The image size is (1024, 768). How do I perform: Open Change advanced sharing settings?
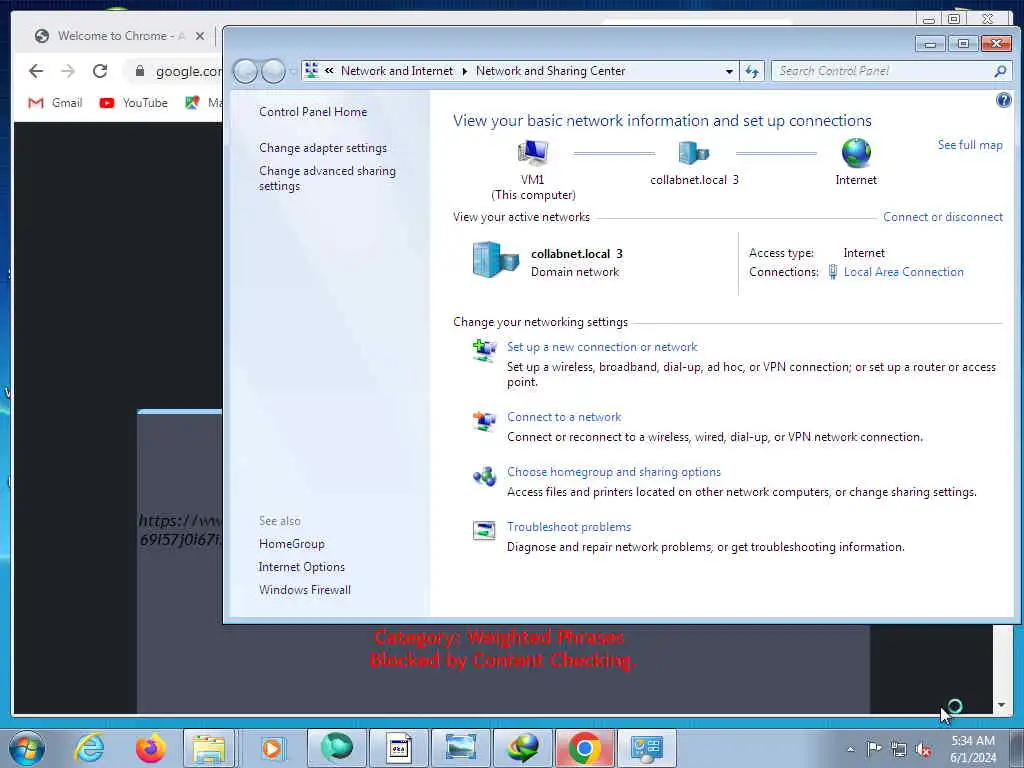[x=327, y=178]
